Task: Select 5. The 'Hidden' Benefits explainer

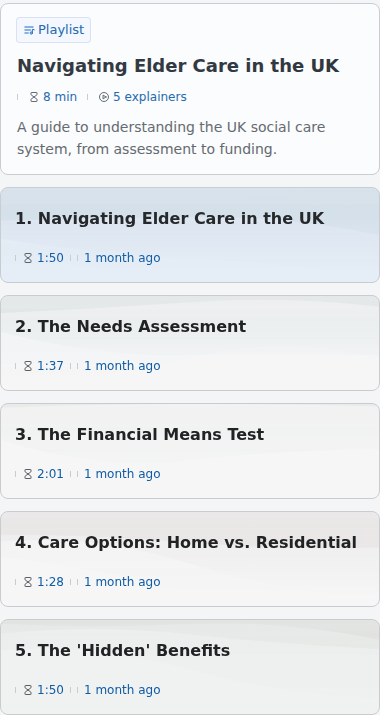Action: pos(190,667)
